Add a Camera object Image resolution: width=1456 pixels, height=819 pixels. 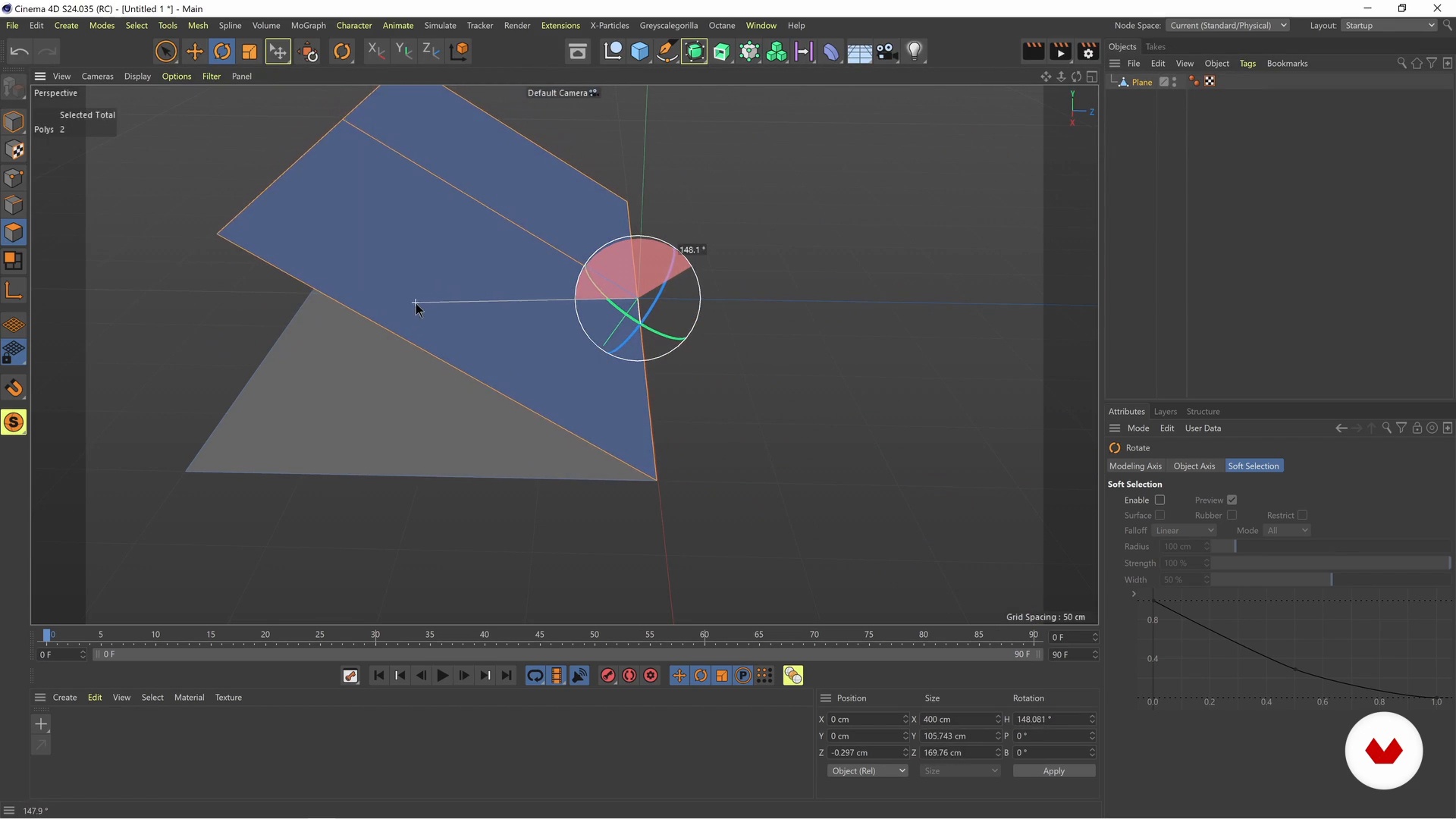pyautogui.click(x=886, y=52)
